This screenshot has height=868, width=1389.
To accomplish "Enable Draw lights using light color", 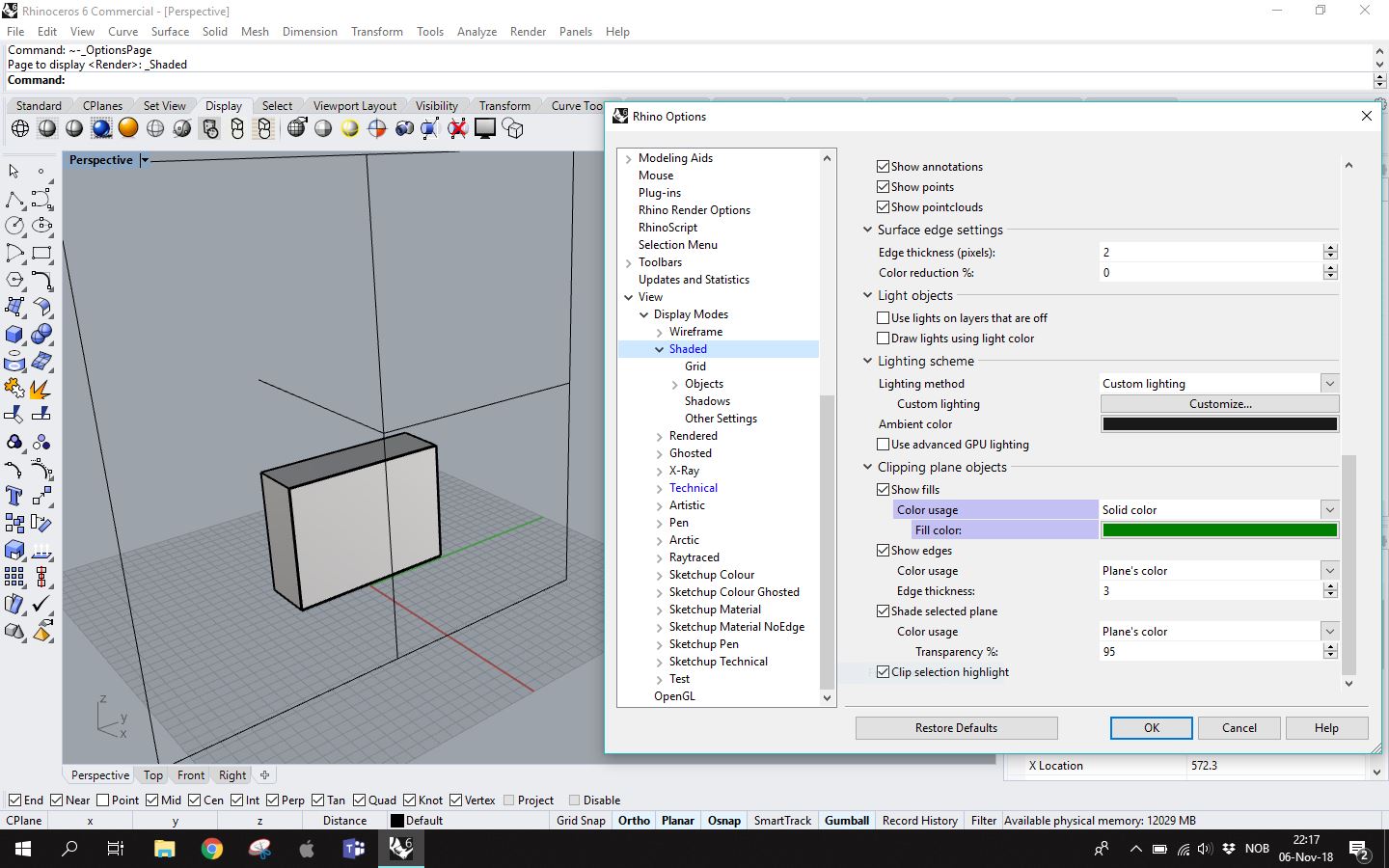I will [884, 339].
